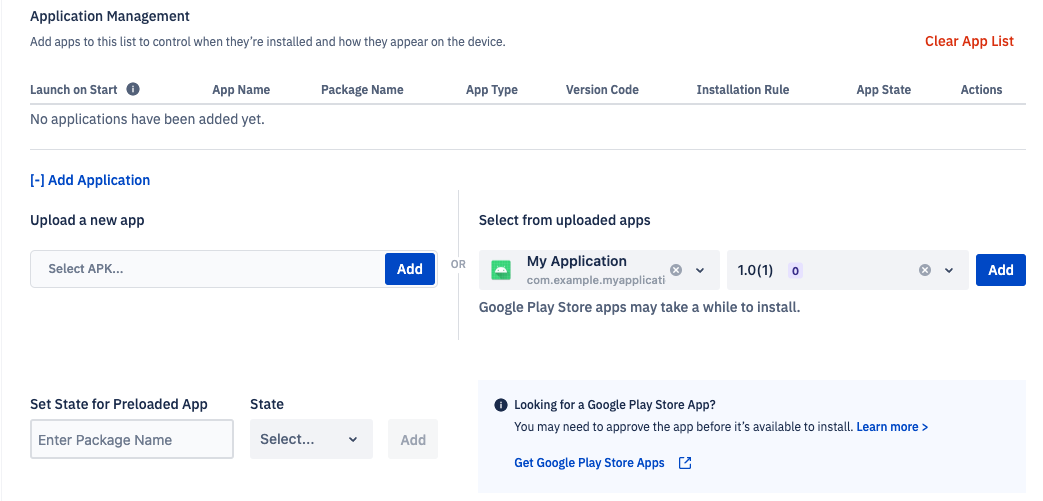
Task: Collapse the Add Application section
Action: point(90,180)
